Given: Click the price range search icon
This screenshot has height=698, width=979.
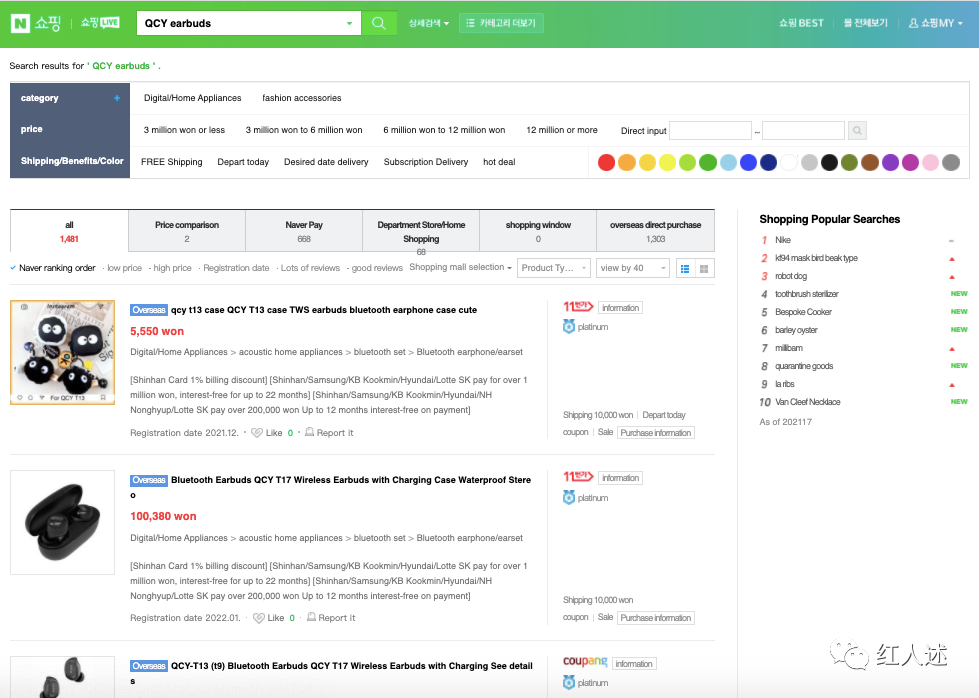Looking at the screenshot, I should 857,130.
